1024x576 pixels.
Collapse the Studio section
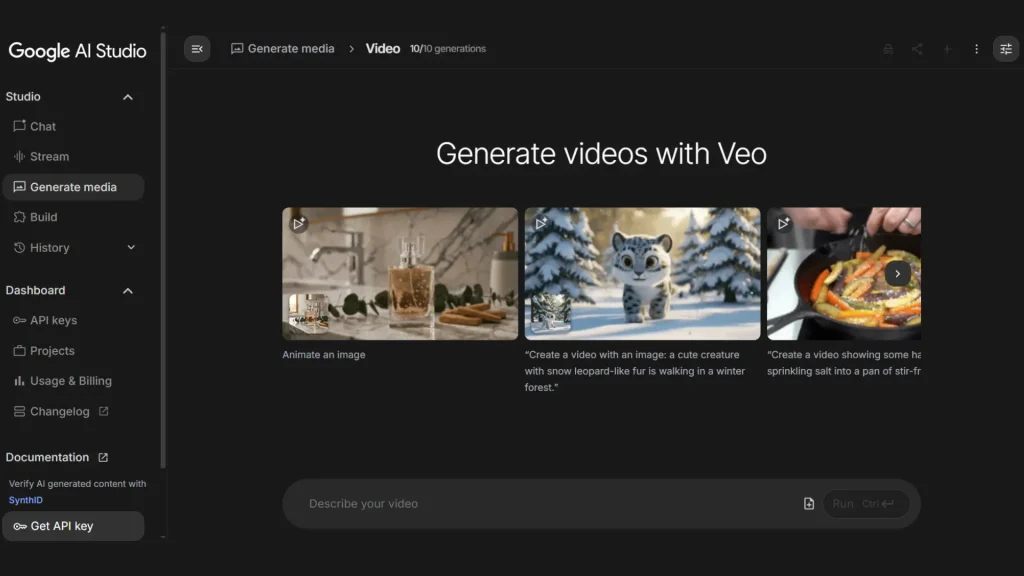pyautogui.click(x=127, y=97)
